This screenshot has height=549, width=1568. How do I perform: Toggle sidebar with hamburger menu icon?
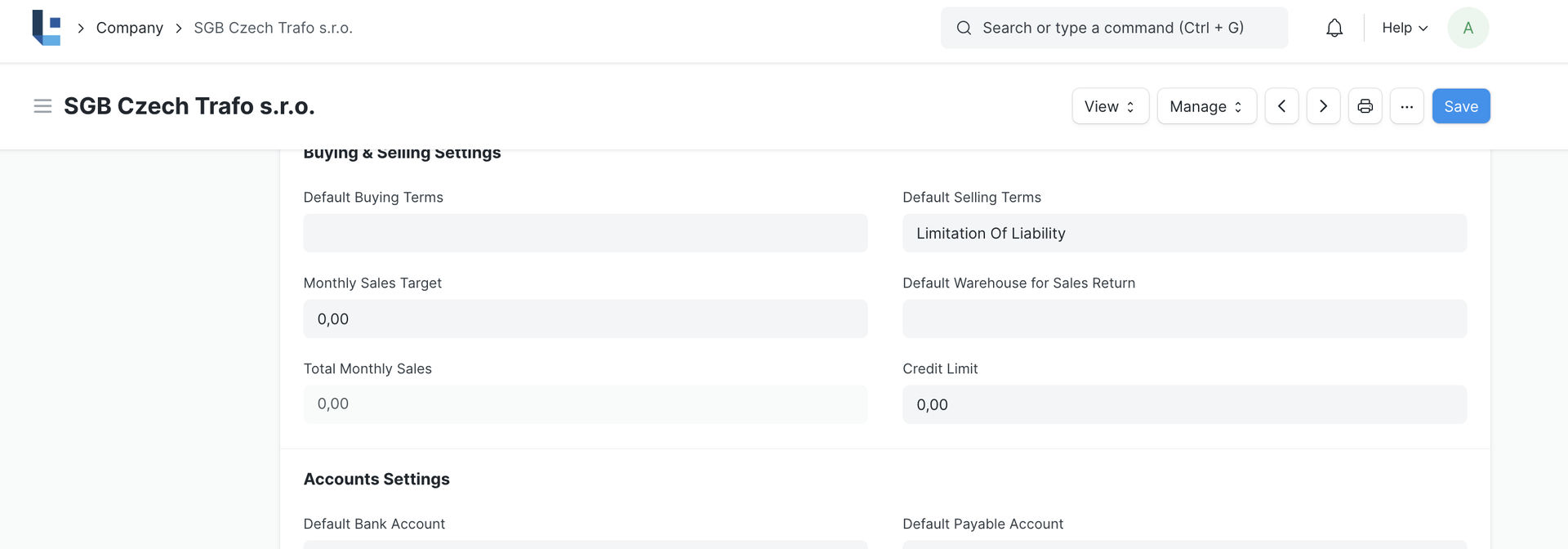pyautogui.click(x=42, y=106)
